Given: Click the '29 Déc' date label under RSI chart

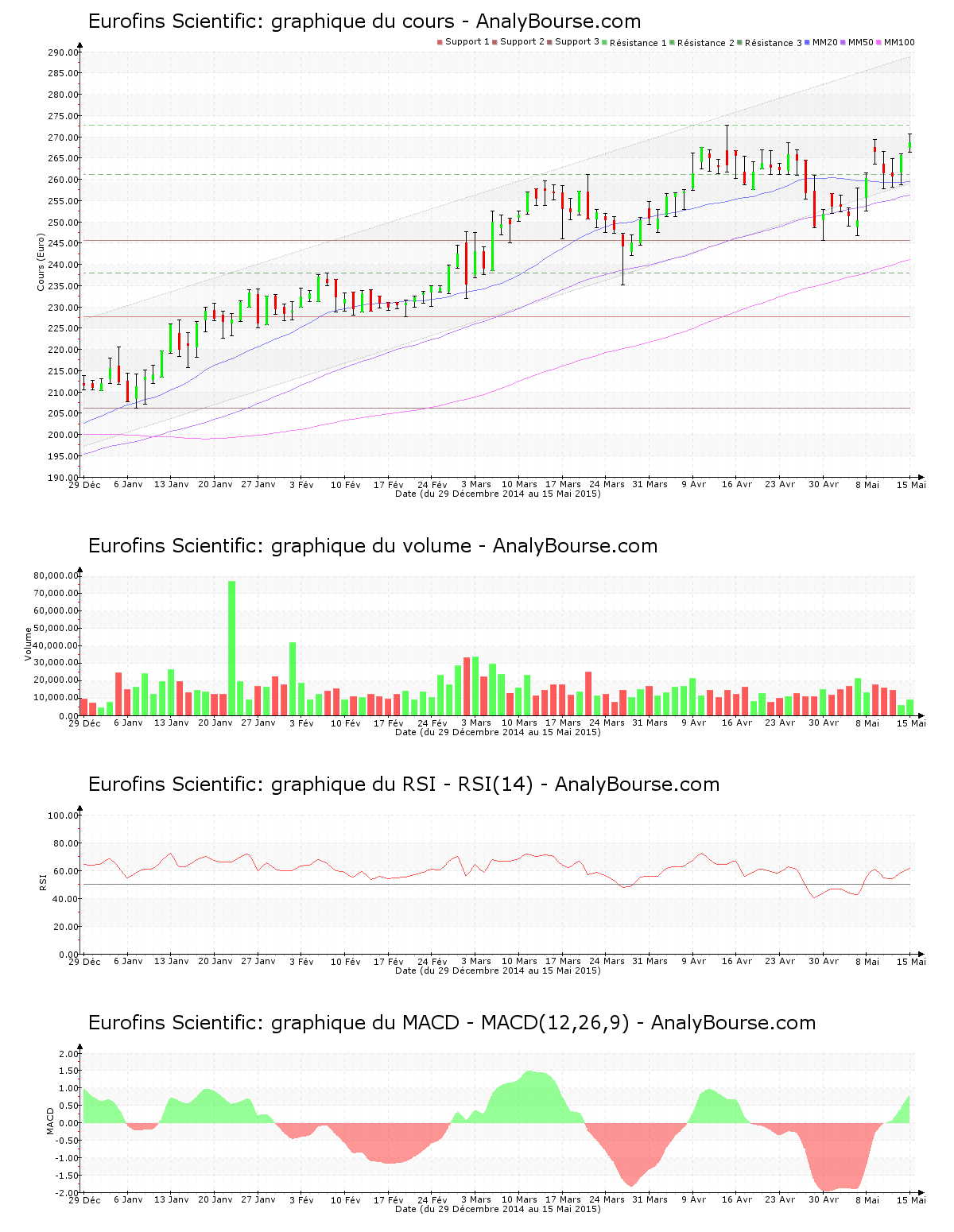Looking at the screenshot, I should point(84,961).
